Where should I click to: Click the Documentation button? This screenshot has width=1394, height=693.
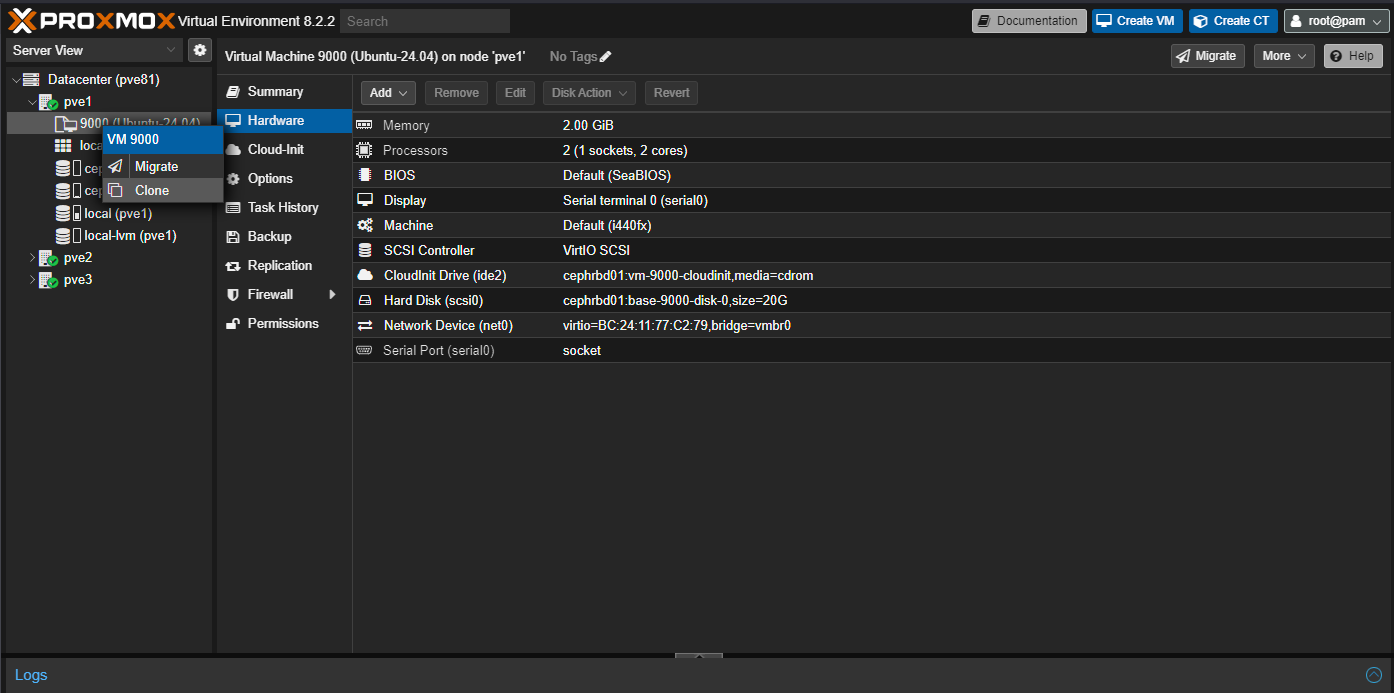pyautogui.click(x=1029, y=21)
